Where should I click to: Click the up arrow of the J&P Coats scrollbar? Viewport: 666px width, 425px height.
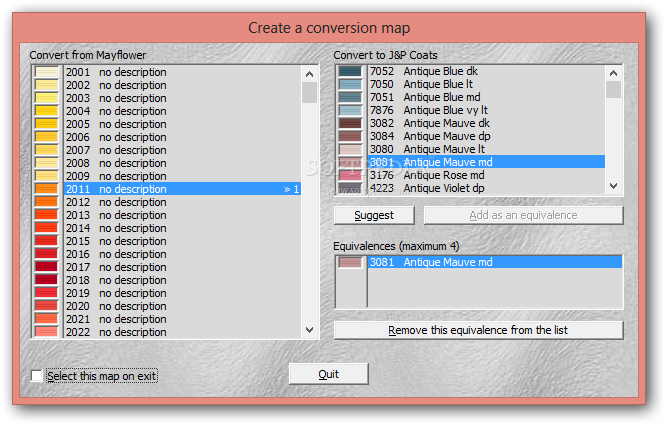click(613, 73)
